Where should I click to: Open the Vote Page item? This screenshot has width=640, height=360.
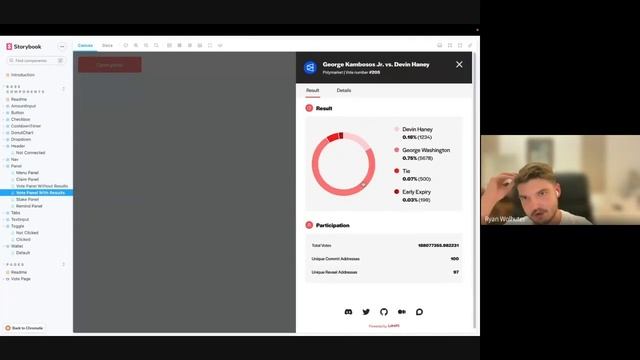point(20,279)
